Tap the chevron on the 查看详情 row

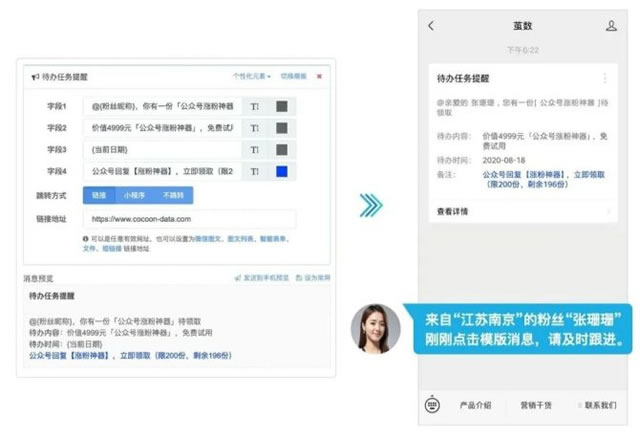click(x=609, y=211)
